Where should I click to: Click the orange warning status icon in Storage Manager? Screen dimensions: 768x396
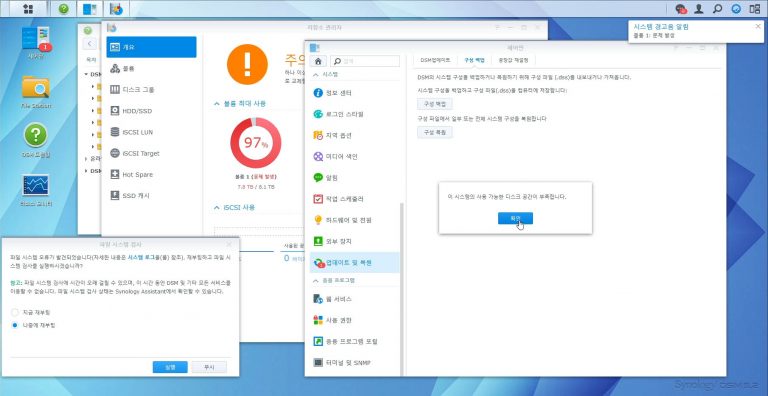(247, 64)
